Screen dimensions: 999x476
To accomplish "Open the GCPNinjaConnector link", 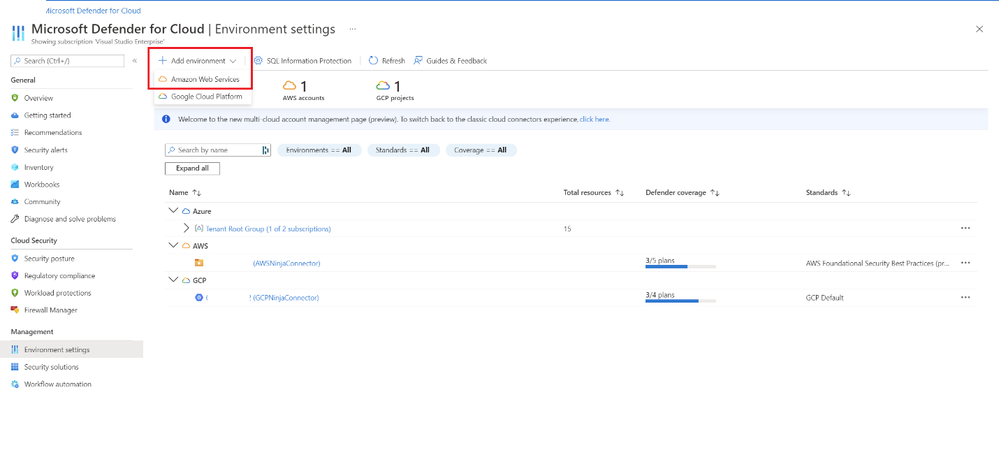I will [x=285, y=298].
